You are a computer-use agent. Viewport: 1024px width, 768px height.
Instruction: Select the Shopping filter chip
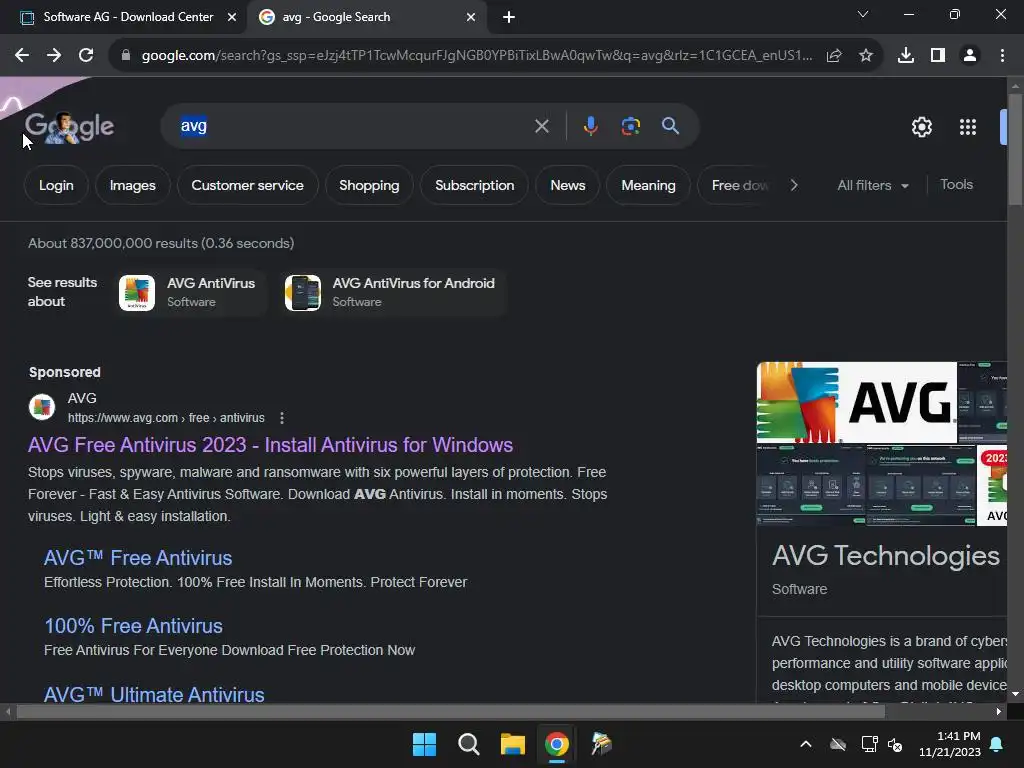(369, 185)
